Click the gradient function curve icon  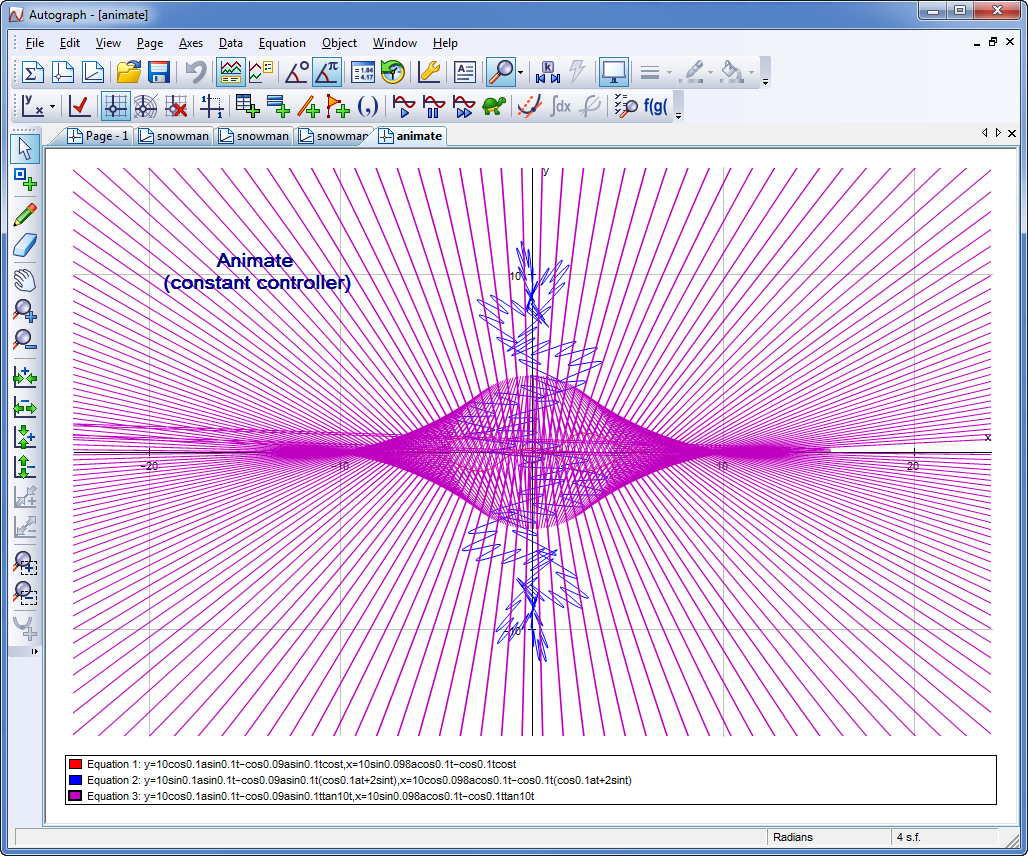[x=529, y=106]
